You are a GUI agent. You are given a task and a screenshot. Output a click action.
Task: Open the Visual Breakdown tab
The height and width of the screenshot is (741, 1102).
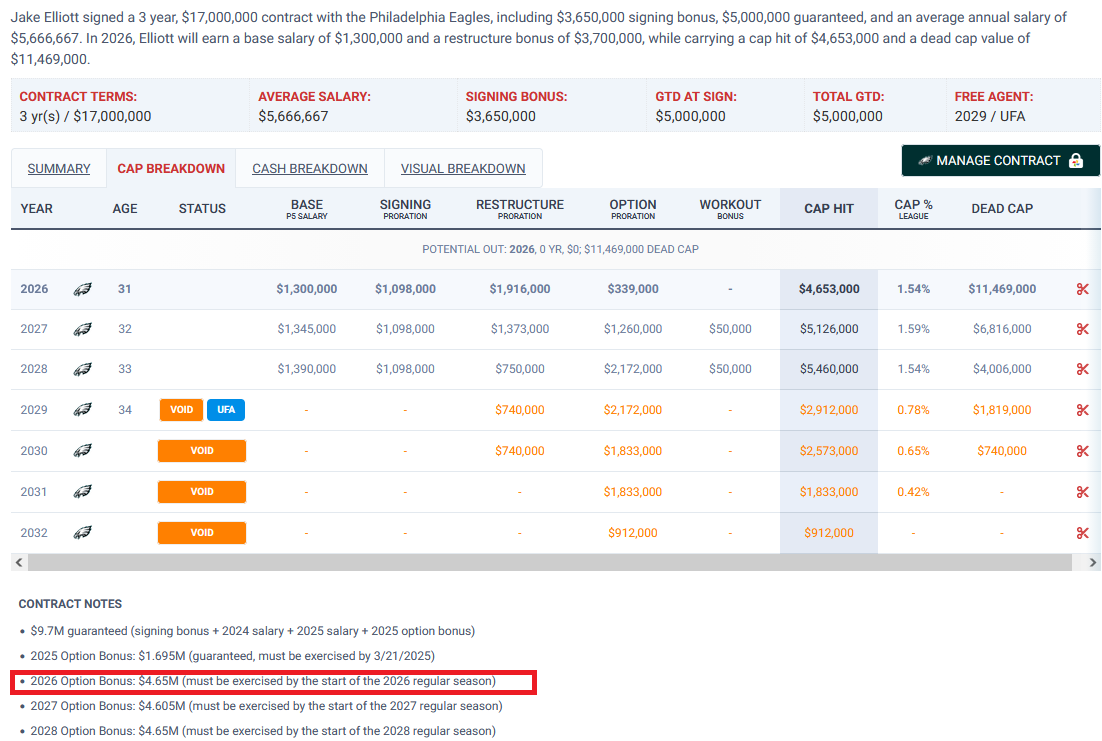tap(463, 169)
